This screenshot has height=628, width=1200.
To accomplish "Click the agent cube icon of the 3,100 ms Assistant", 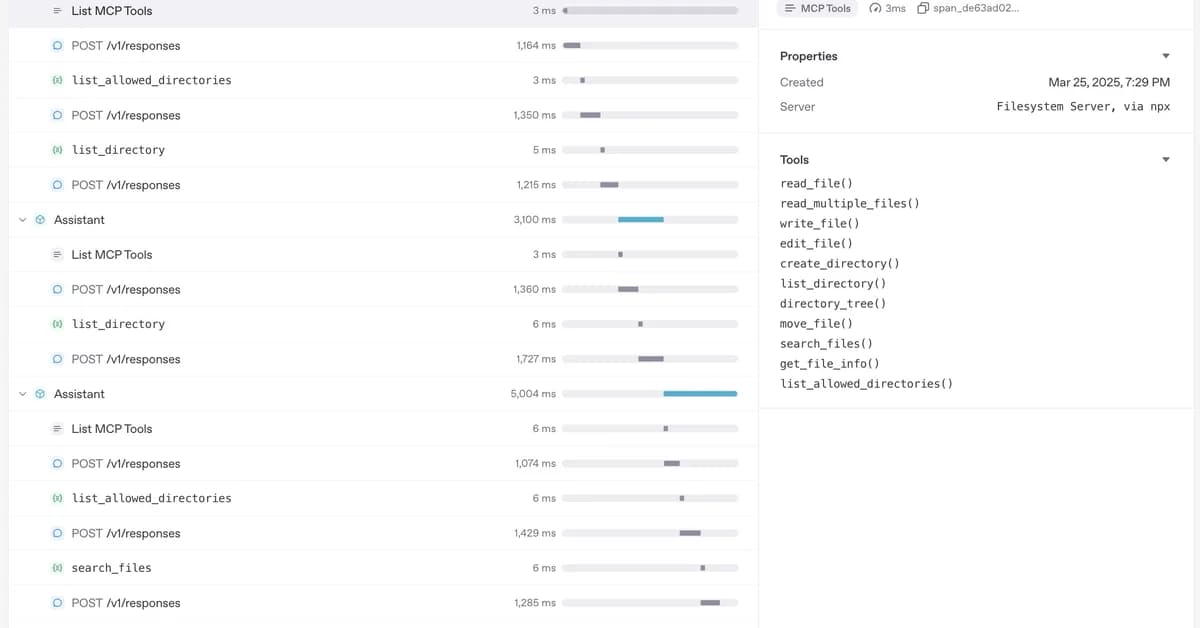I will (40, 220).
